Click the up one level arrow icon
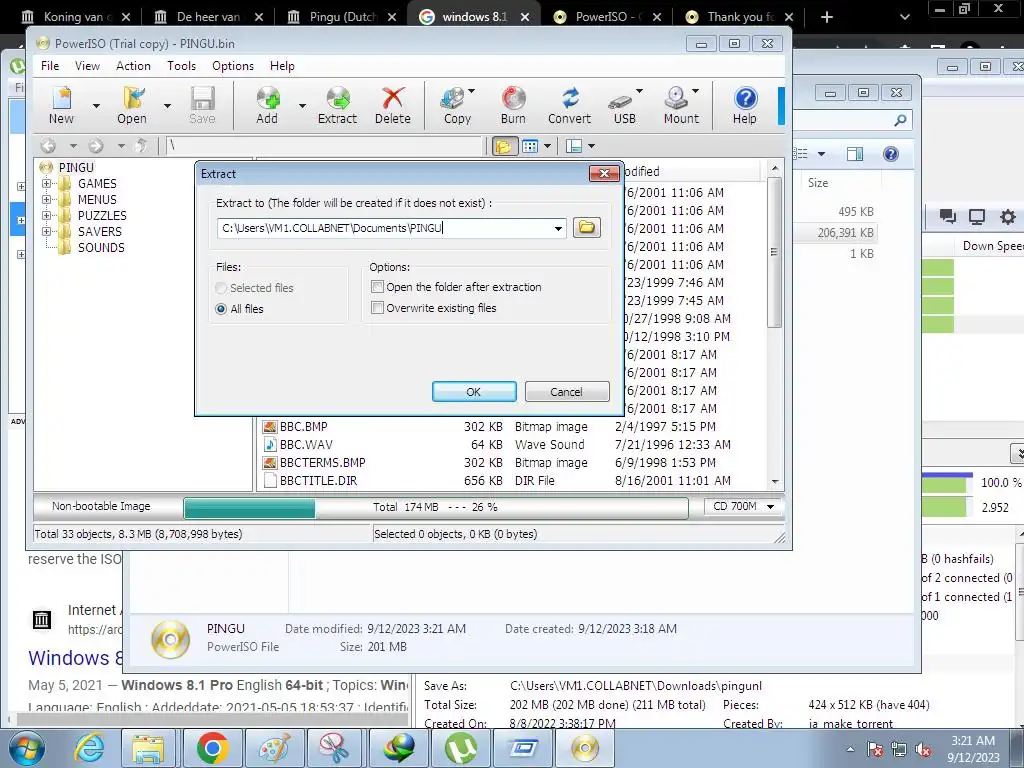1024x768 pixels. coord(141,146)
